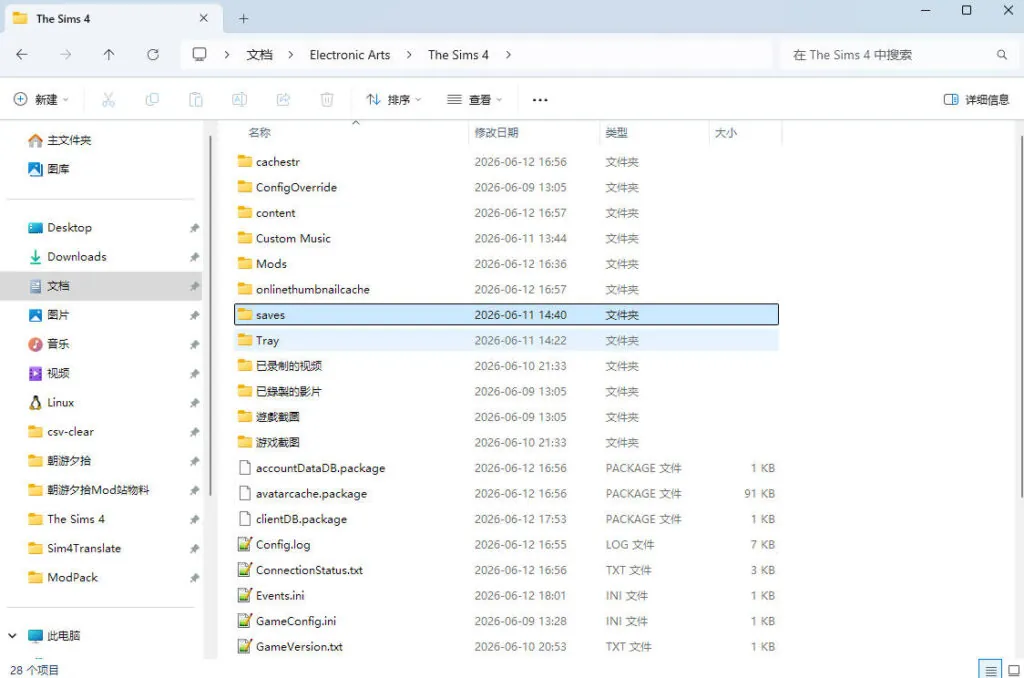1024x678 pixels.
Task: Close The Sims 4 tab
Action: 204,18
